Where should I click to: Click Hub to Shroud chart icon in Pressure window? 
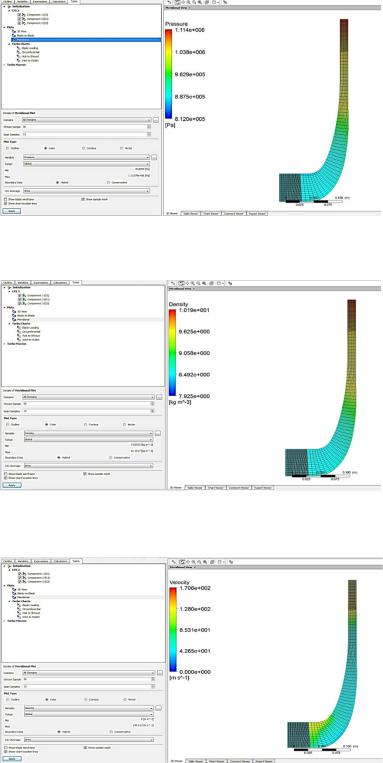click(x=18, y=56)
